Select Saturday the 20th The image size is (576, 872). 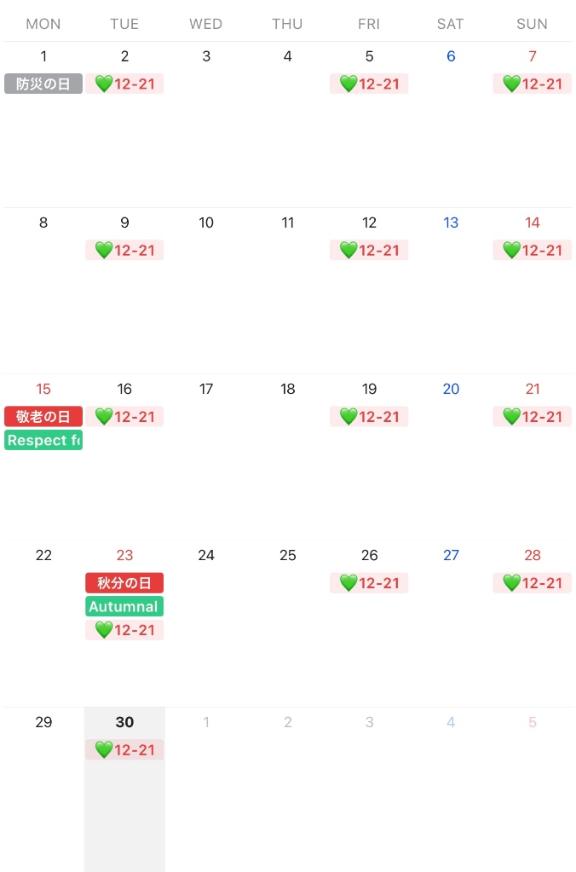pos(451,389)
